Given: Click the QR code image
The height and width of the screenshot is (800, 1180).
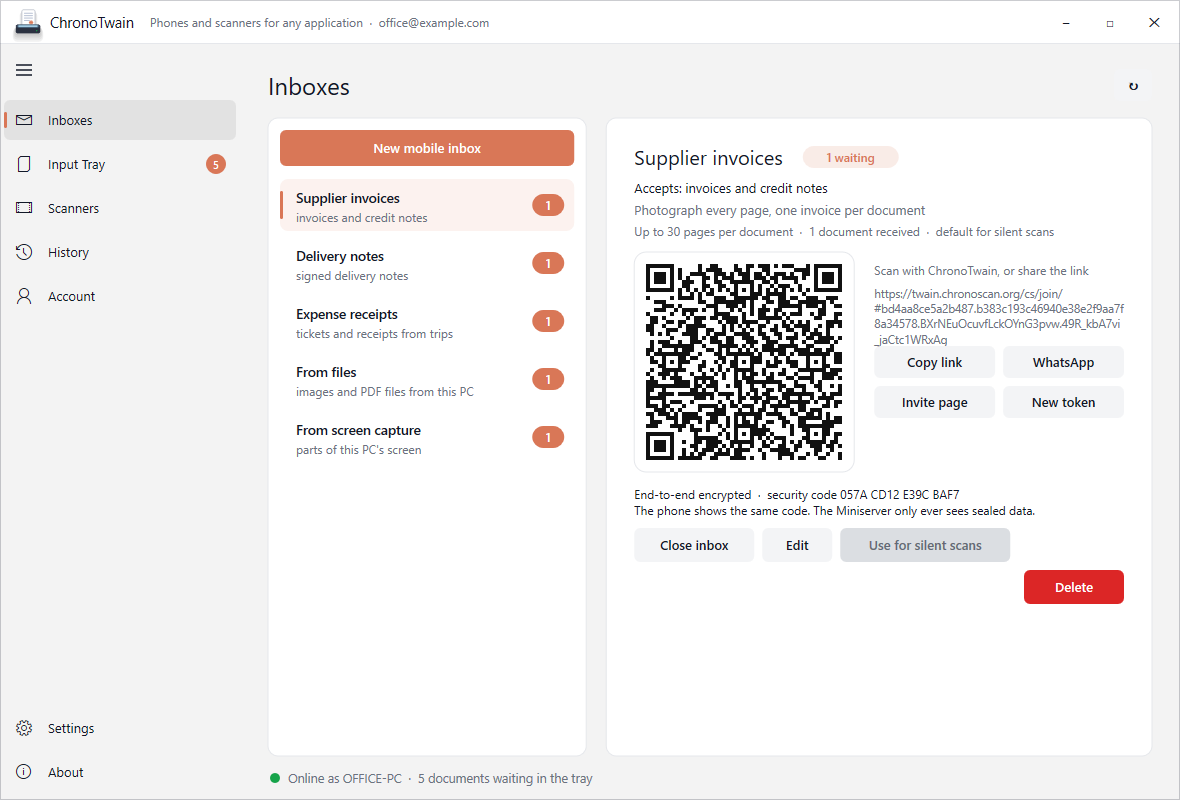Looking at the screenshot, I should tap(744, 361).
